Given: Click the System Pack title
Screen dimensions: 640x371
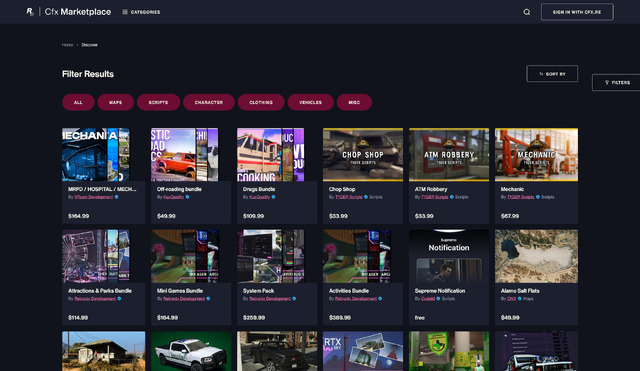Looking at the screenshot, I should coord(258,291).
